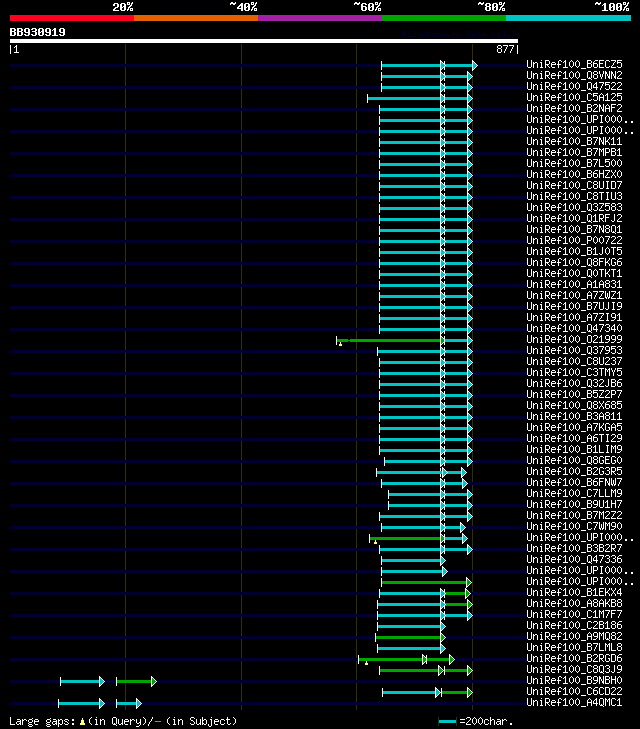
Task: Select the UniRef100_A4QMC1 label
Action: click(x=574, y=702)
